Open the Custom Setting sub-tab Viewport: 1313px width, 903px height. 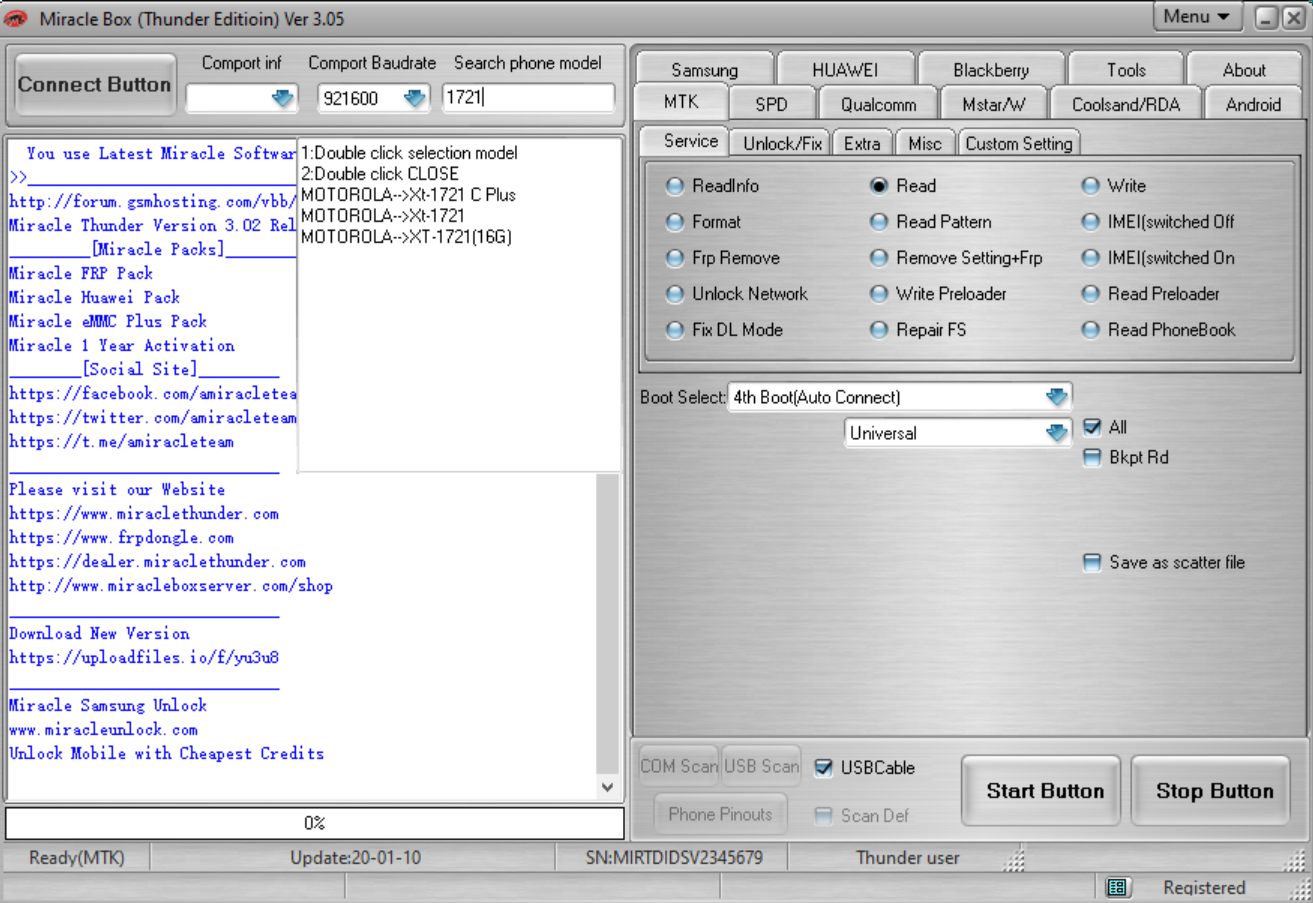(x=1018, y=143)
